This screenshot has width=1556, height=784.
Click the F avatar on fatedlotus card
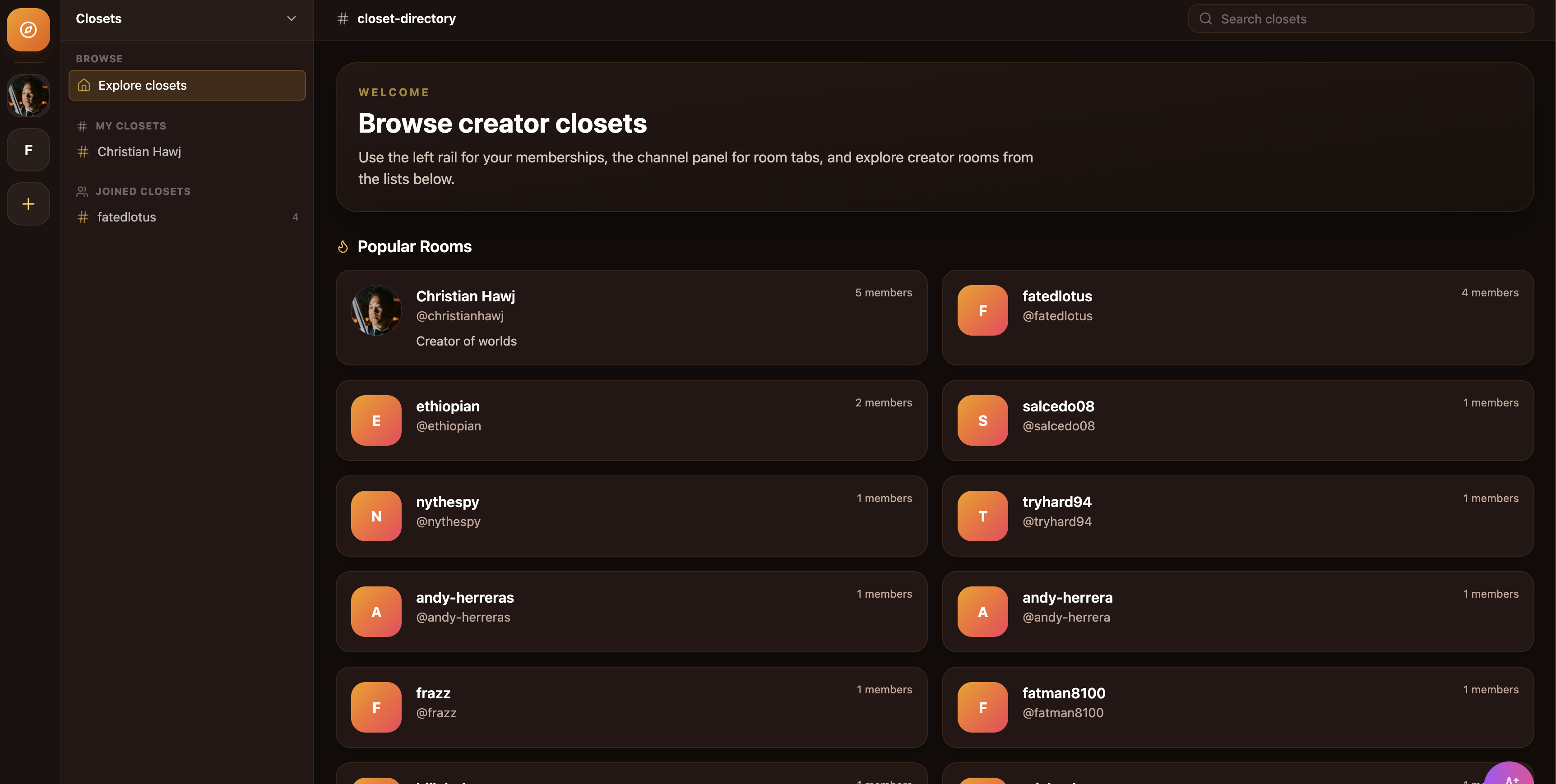click(982, 310)
